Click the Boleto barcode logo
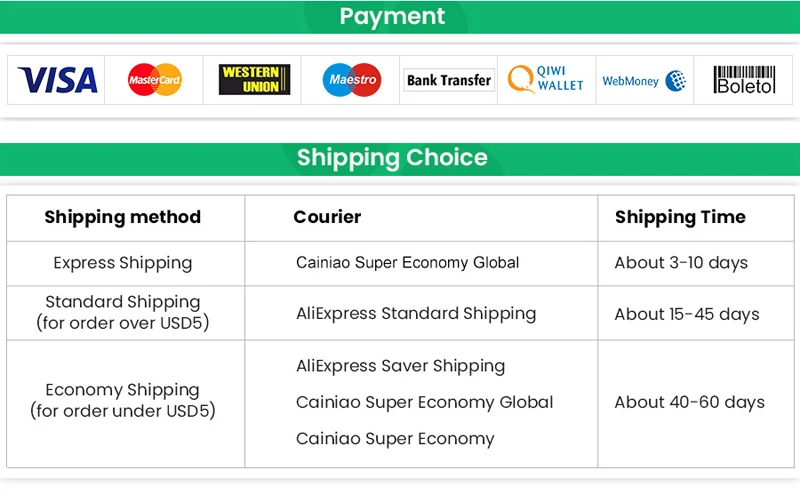The height and width of the screenshot is (502, 800). pyautogui.click(x=744, y=80)
